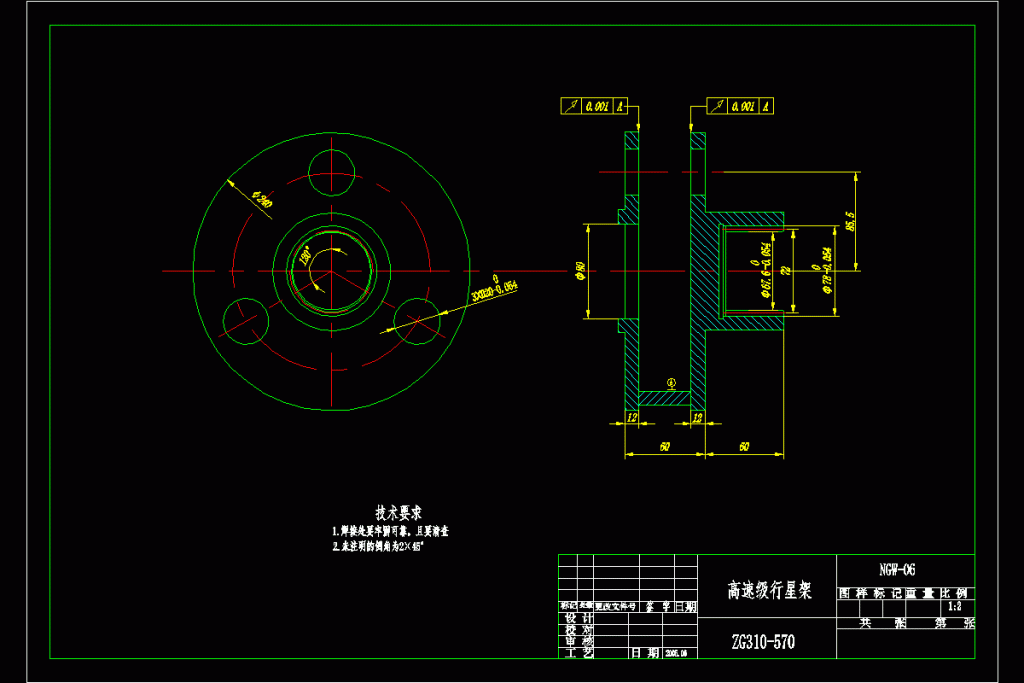Select the NGW-06 drawing number cell
Viewport: 1024px width, 683px height.
click(897, 569)
